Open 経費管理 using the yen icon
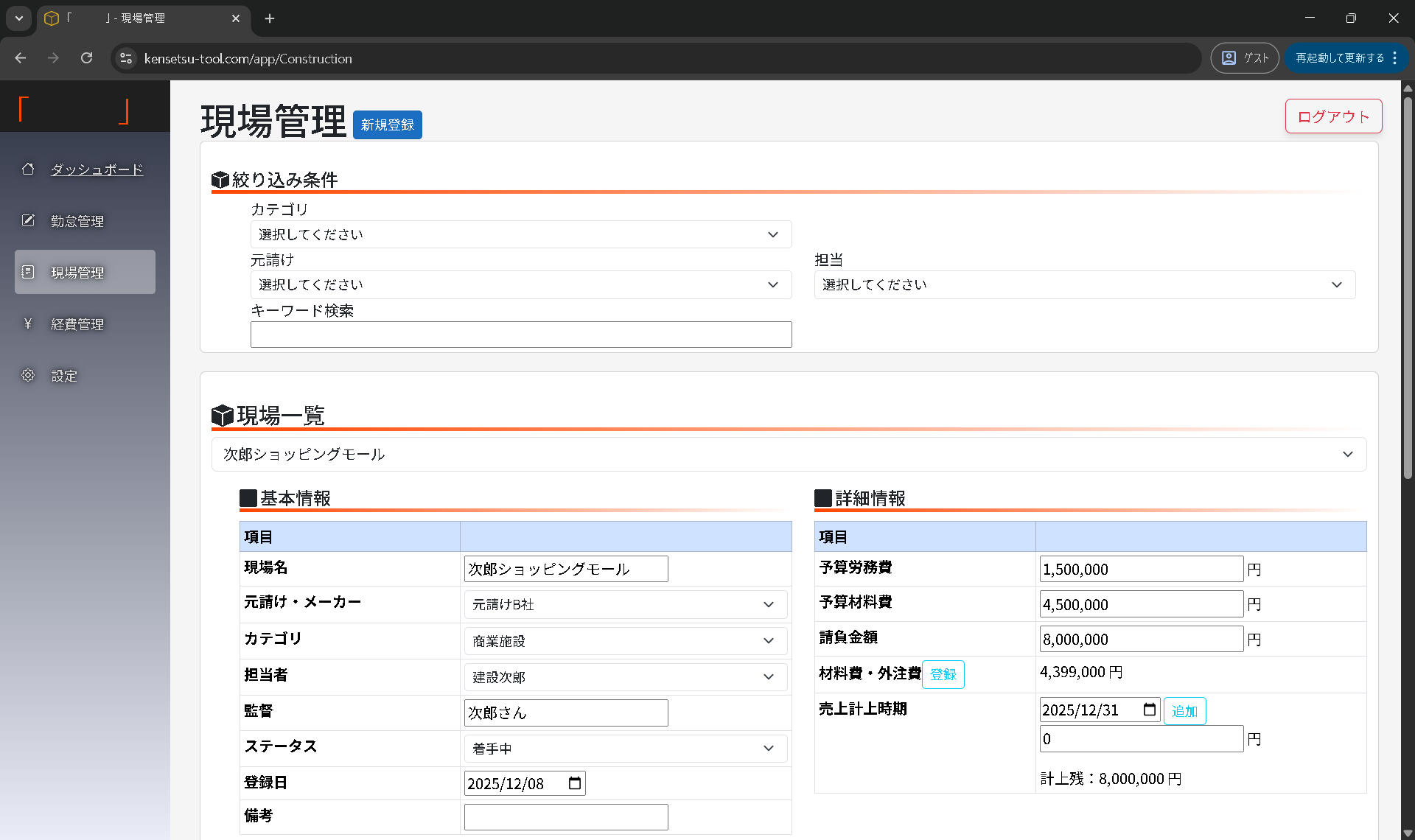The image size is (1415, 840). click(x=28, y=323)
